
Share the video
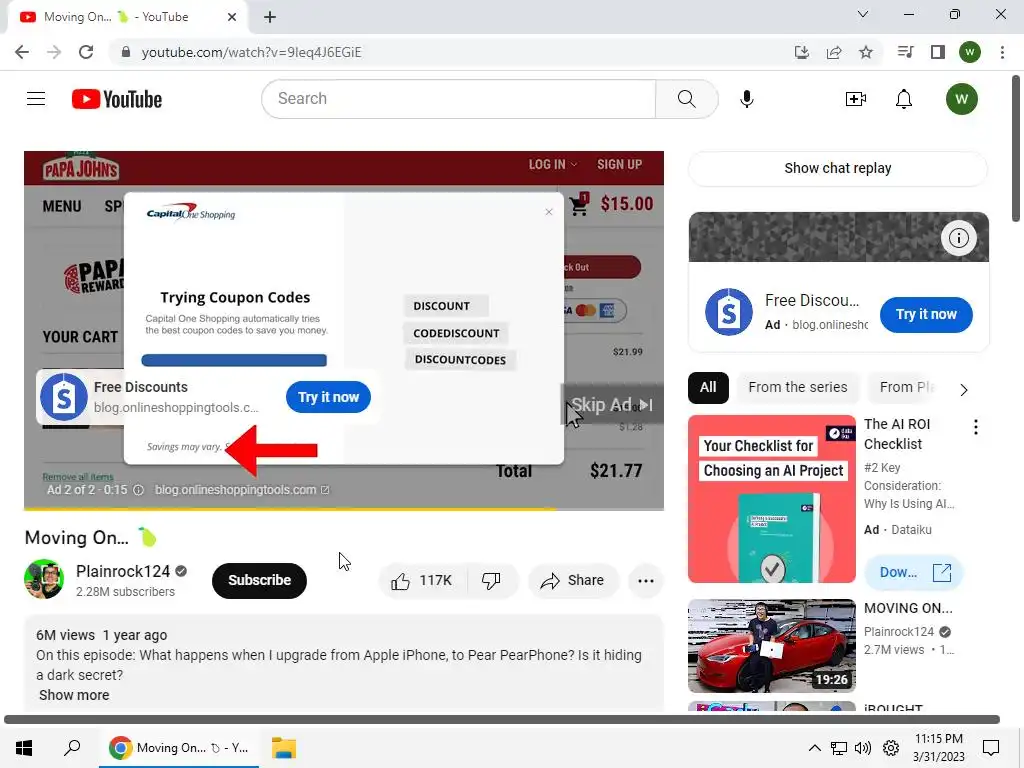[572, 581]
